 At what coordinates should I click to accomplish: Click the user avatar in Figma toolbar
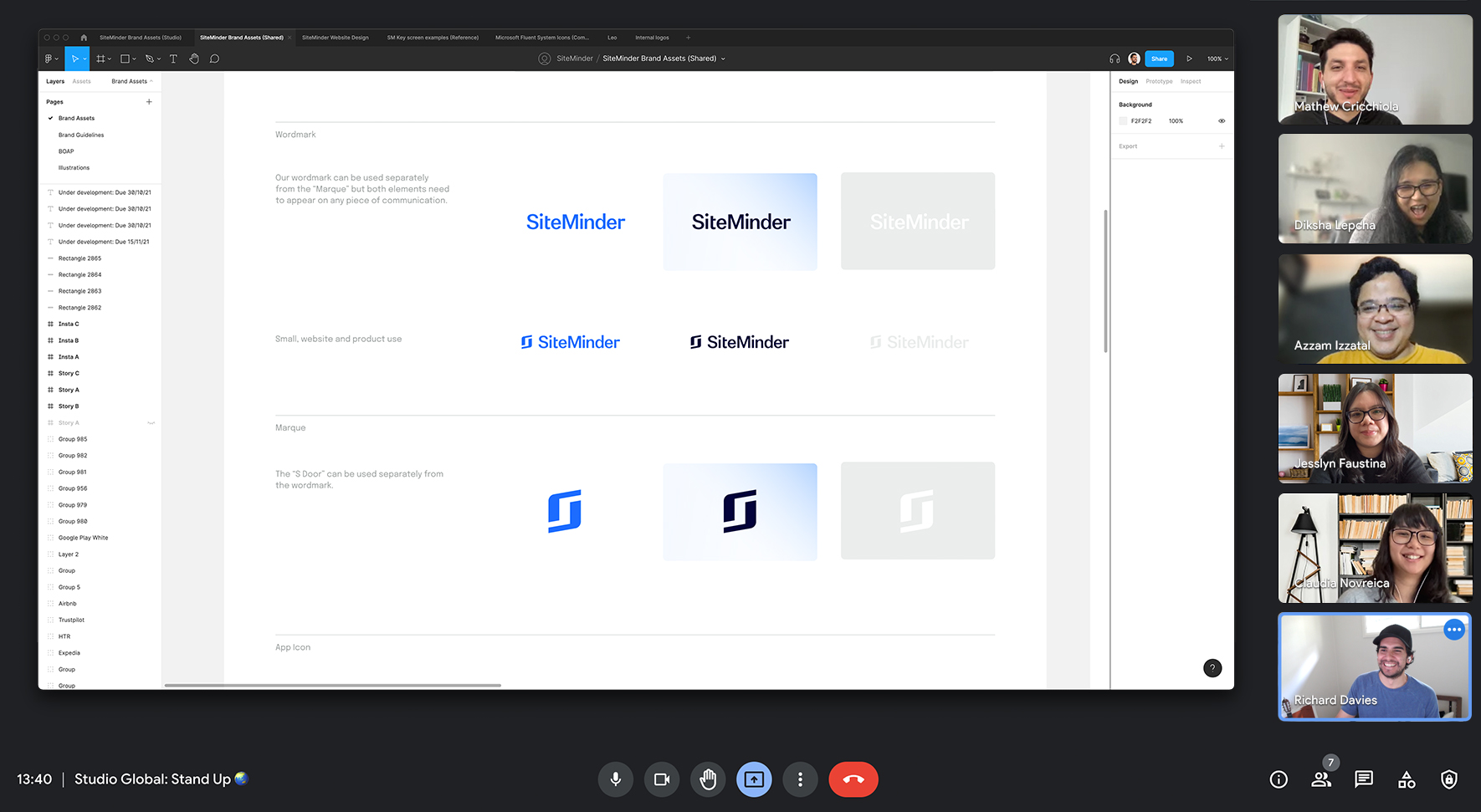1134,59
